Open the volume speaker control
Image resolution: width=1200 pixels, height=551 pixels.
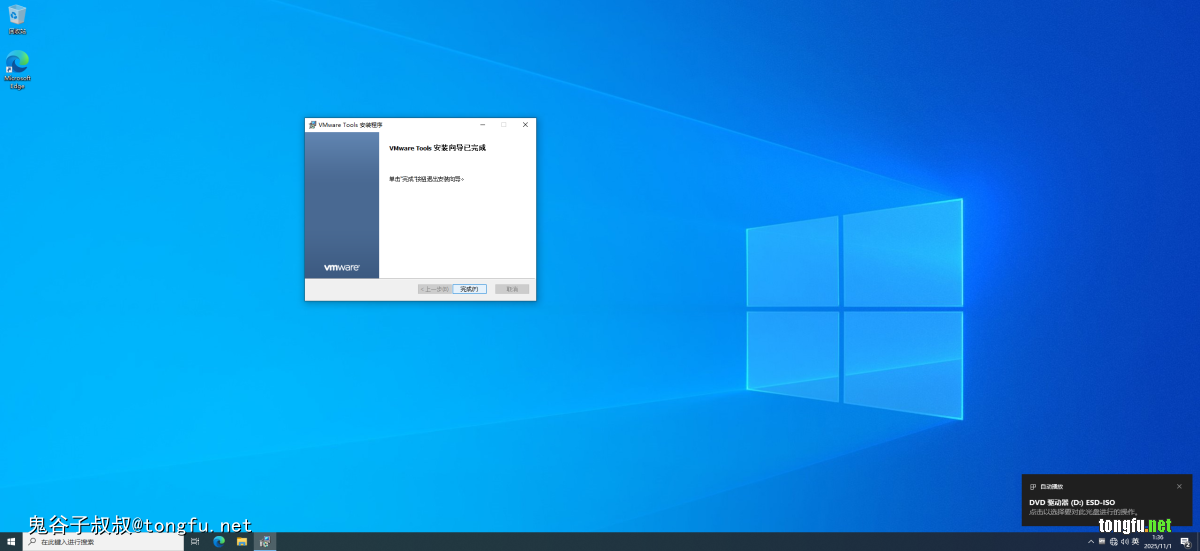tap(1124, 541)
